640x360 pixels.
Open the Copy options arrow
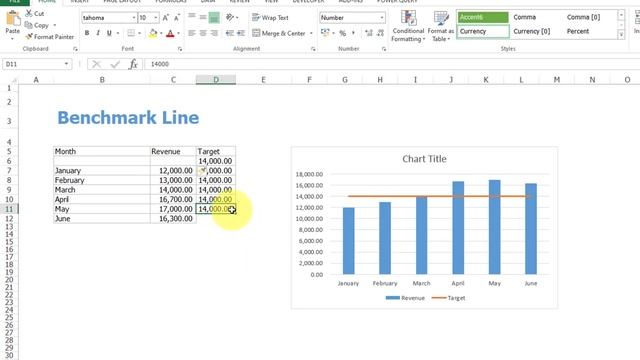[55, 25]
